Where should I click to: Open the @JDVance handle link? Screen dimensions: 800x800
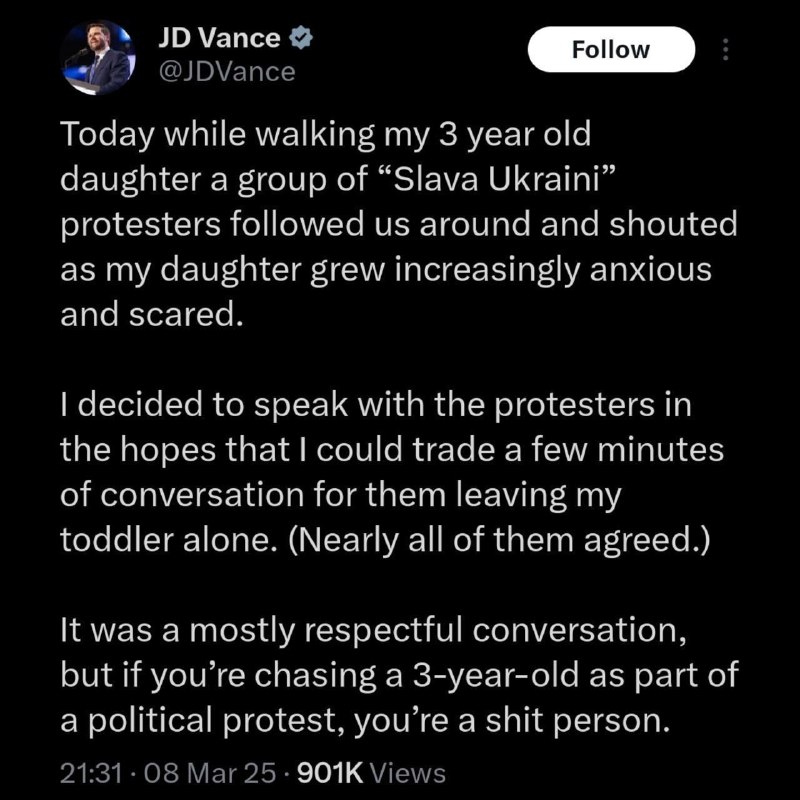(227, 71)
